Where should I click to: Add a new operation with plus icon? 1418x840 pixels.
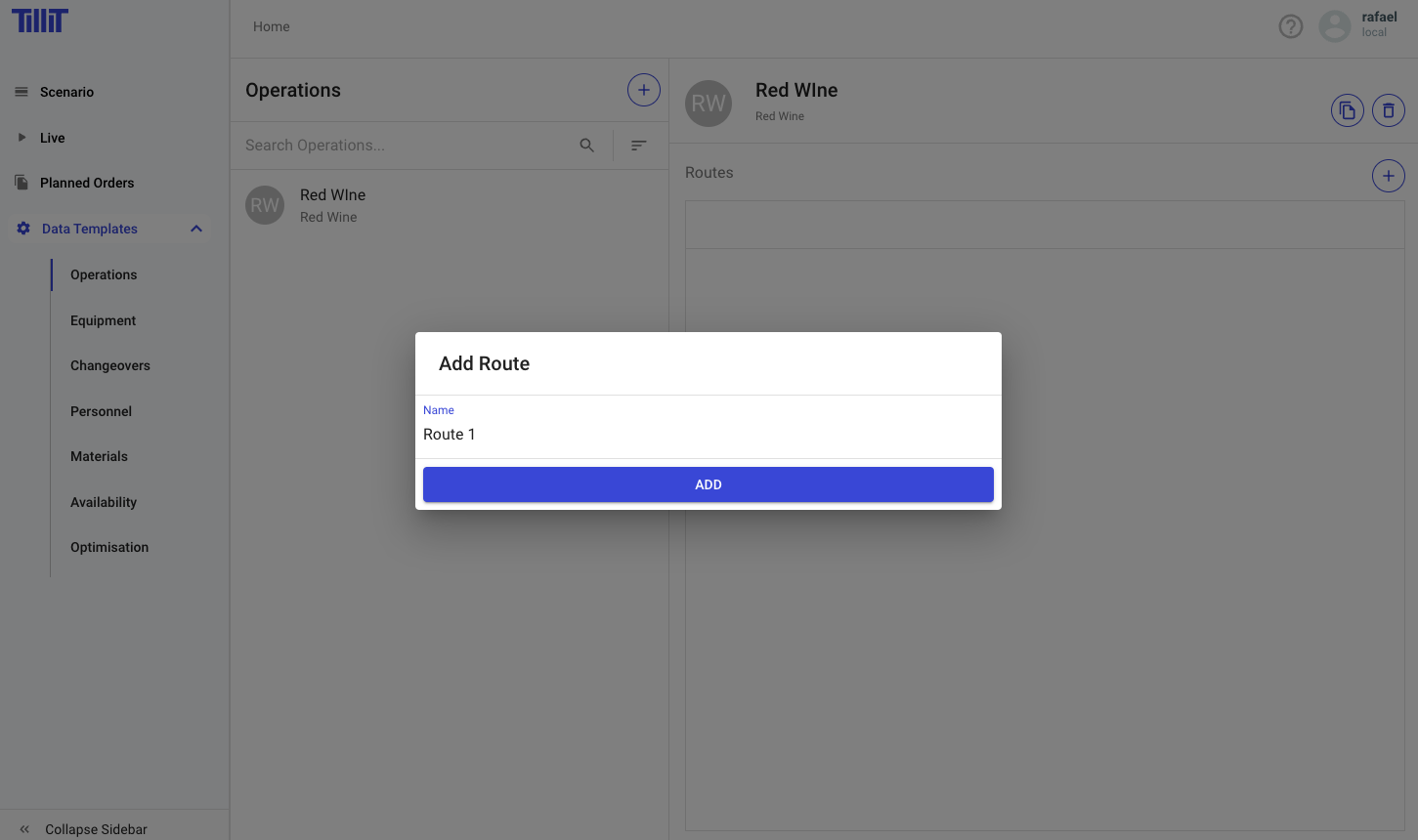[x=643, y=90]
